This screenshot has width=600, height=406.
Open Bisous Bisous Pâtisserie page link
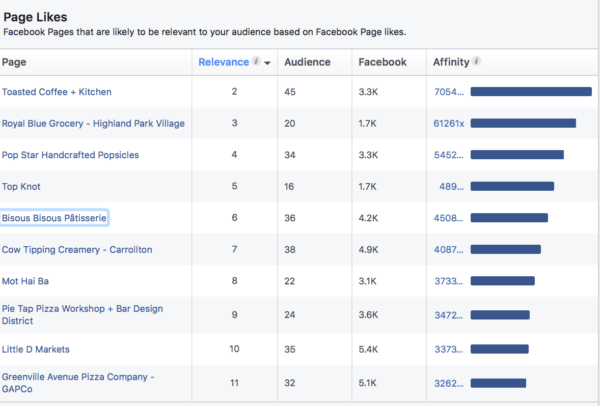coord(54,218)
